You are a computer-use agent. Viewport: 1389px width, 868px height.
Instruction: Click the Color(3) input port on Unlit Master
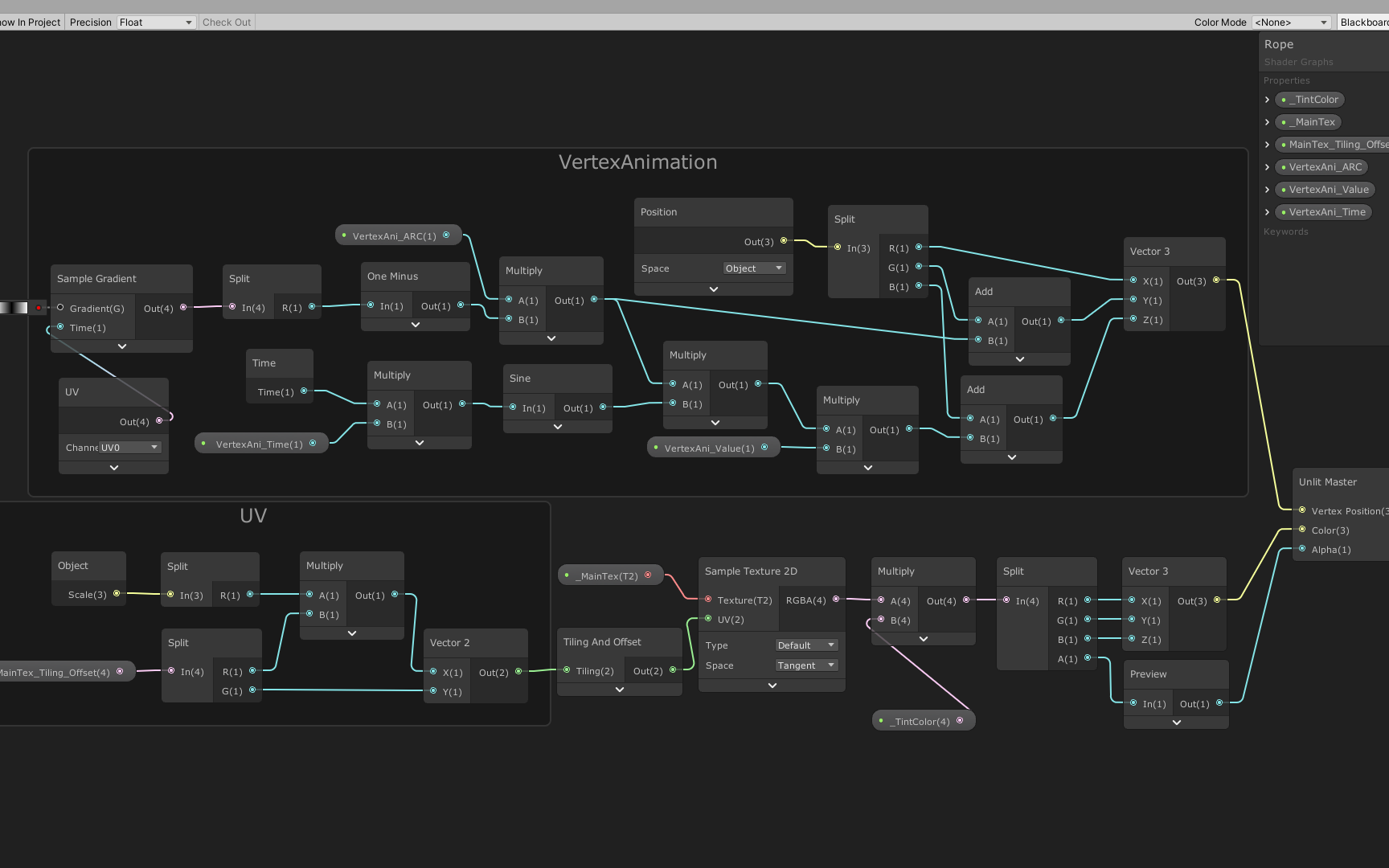pyautogui.click(x=1302, y=530)
